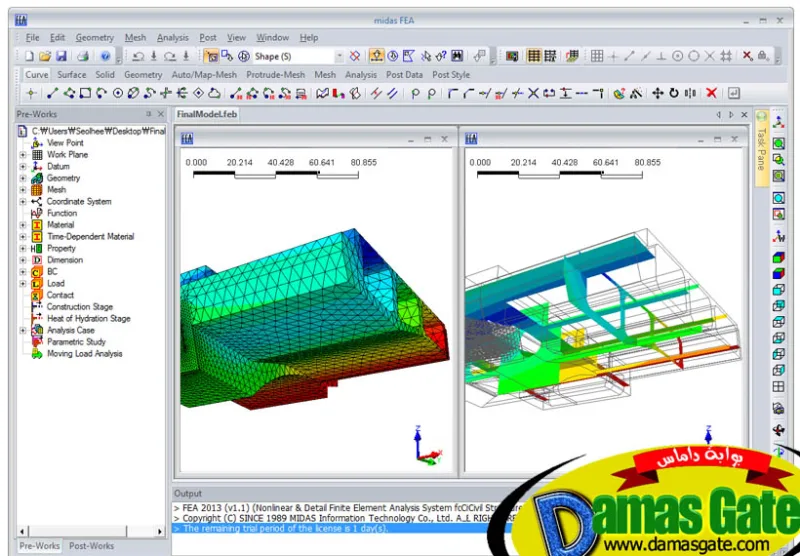Expand the Analysis Case tree node
This screenshot has height=556, width=800.
[22, 331]
